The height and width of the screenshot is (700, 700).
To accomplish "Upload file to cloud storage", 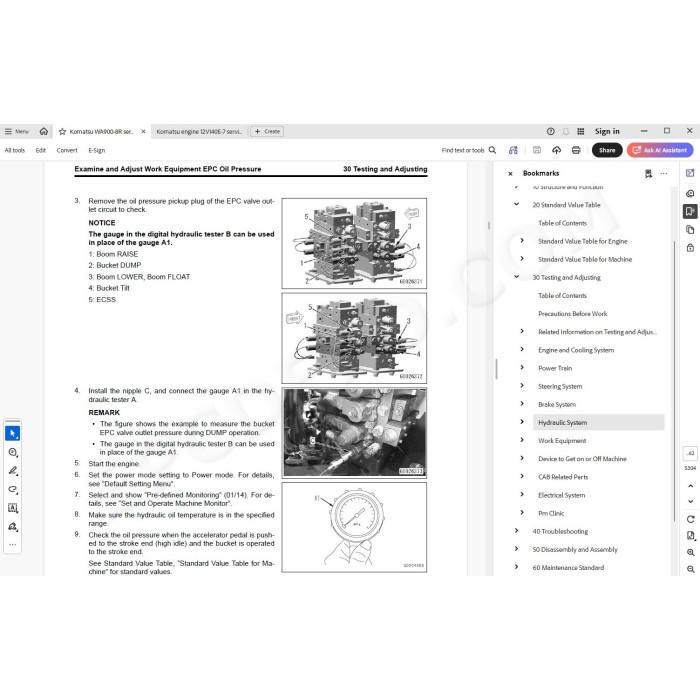I will tap(556, 150).
